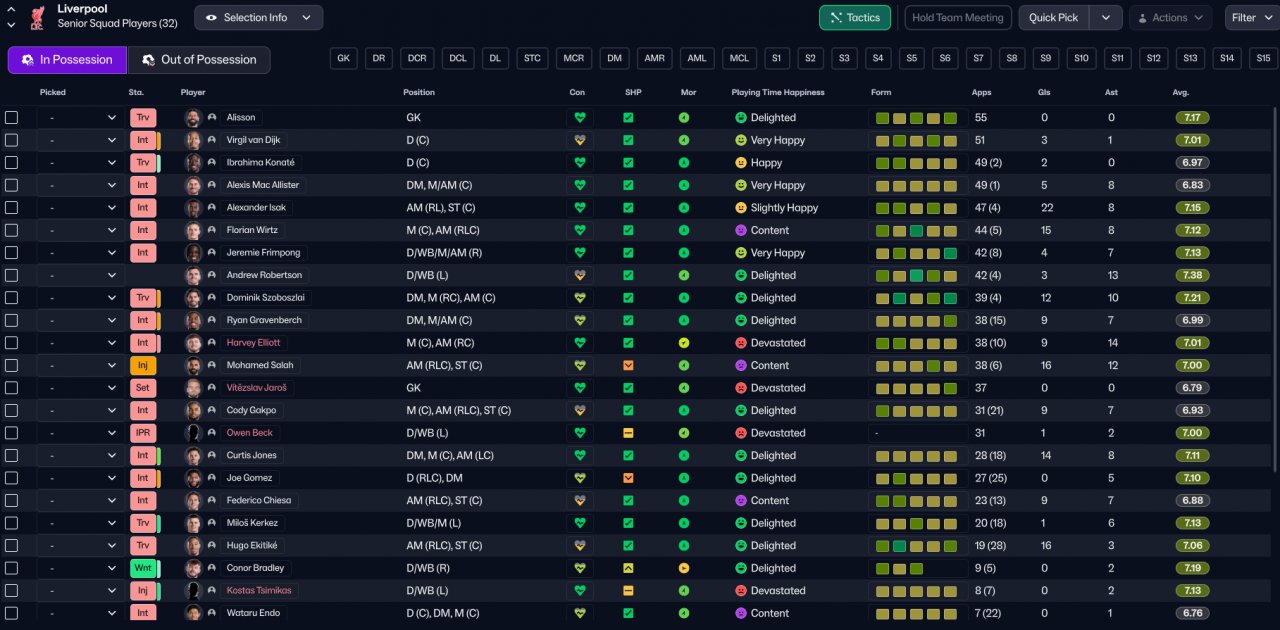The width and height of the screenshot is (1280, 630).
Task: Tick the checkbox for Wataru Endo
Action: tap(11, 613)
